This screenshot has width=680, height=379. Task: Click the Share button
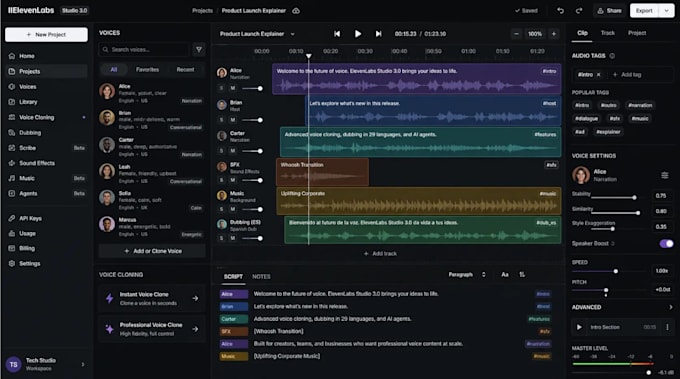(609, 10)
